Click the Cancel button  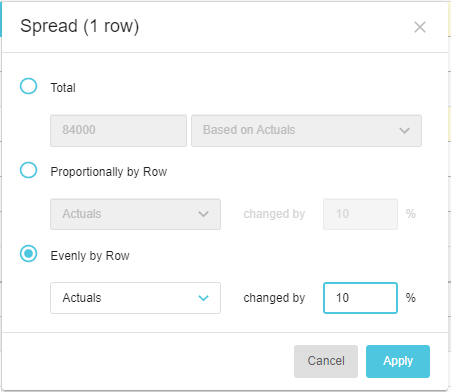326,361
